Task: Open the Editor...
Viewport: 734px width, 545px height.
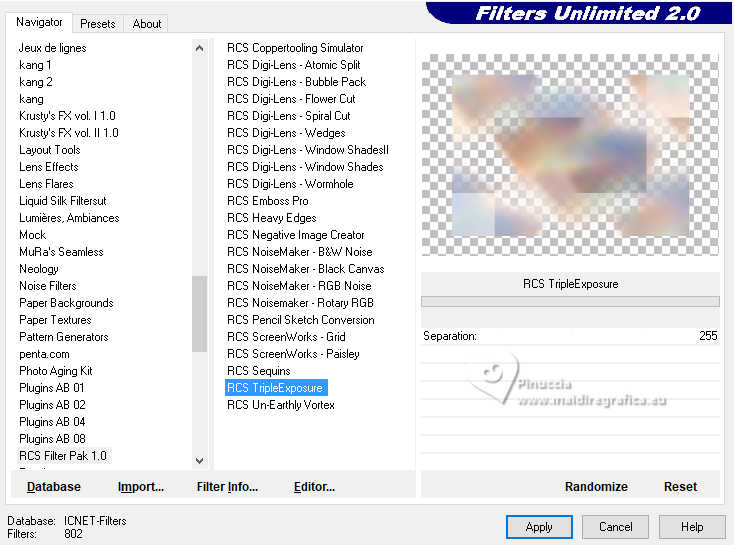Action: coord(314,487)
